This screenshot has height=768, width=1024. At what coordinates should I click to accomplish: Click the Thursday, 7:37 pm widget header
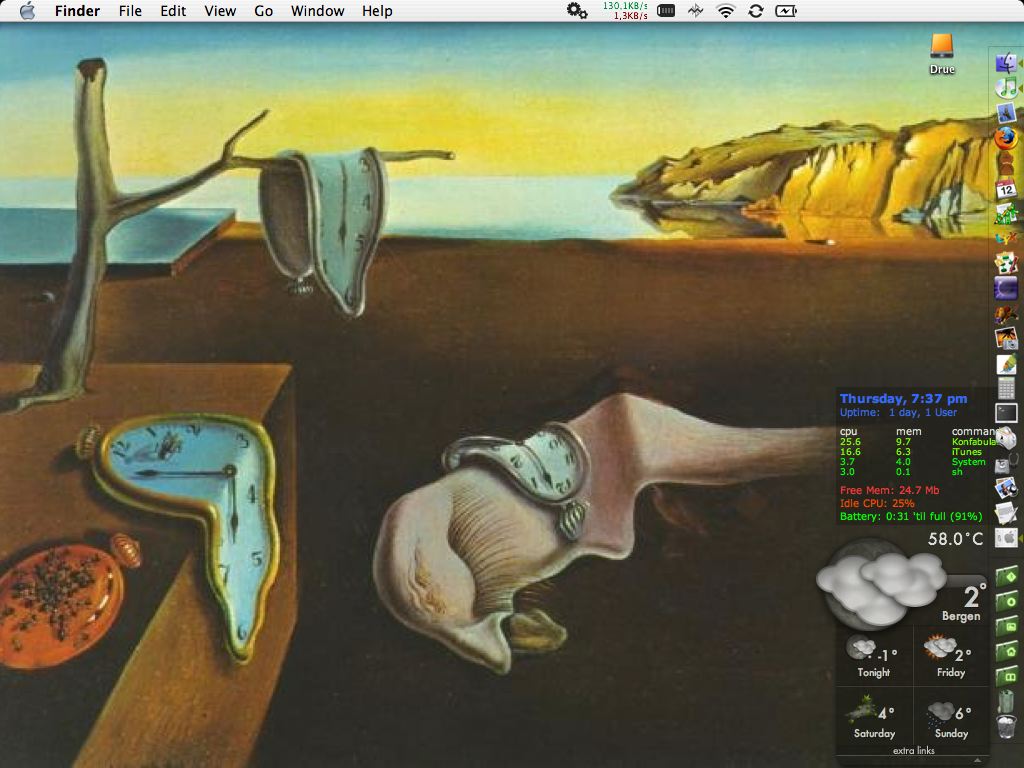click(x=903, y=398)
